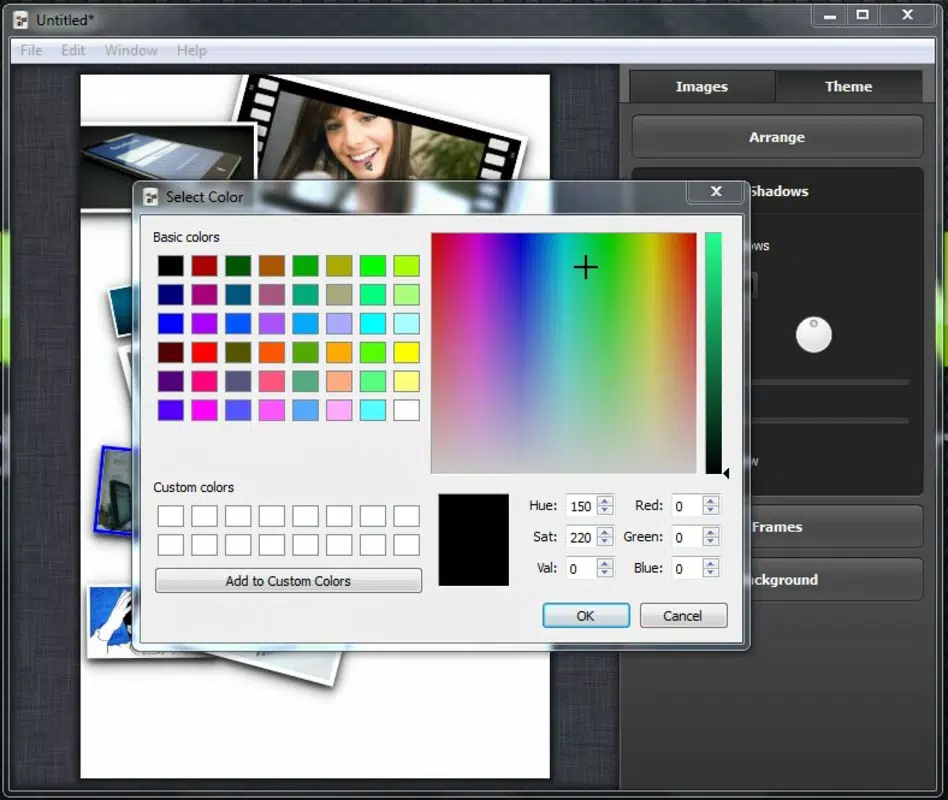Screen dimensions: 948x800
Task: Maximize the Untitled window
Action: 863,15
